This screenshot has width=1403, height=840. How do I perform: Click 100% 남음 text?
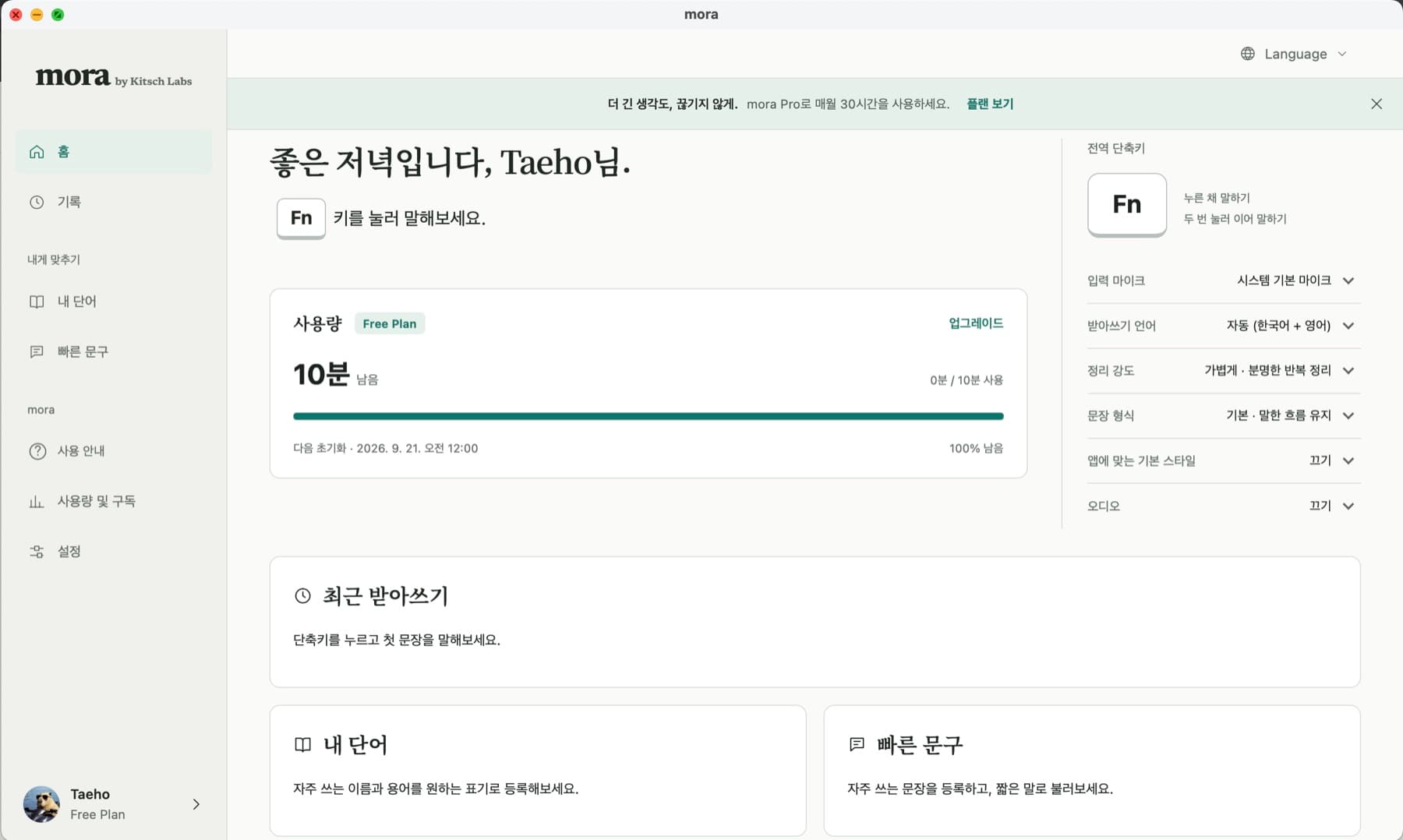(x=976, y=448)
